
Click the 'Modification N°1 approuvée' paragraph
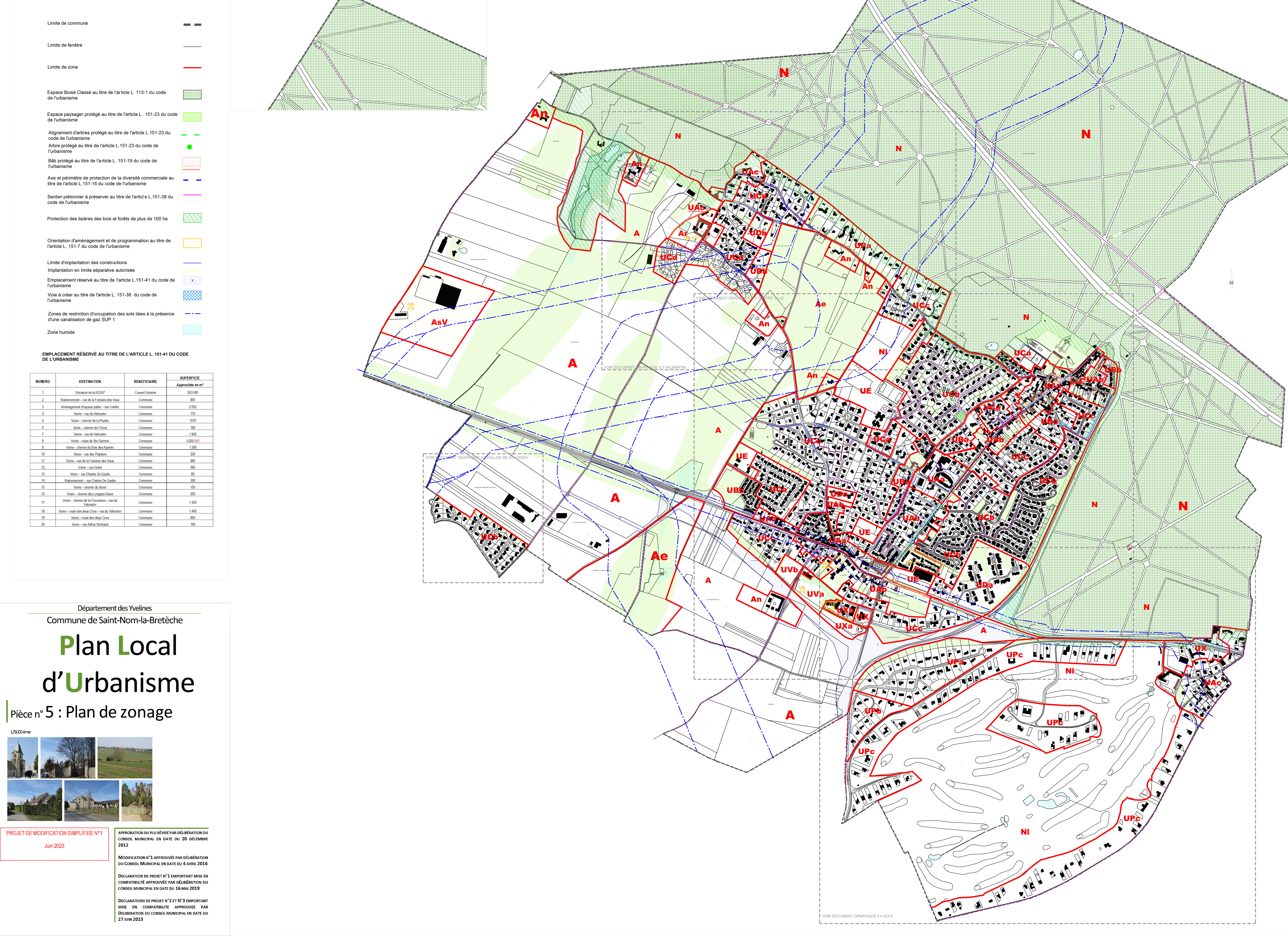pos(163,860)
